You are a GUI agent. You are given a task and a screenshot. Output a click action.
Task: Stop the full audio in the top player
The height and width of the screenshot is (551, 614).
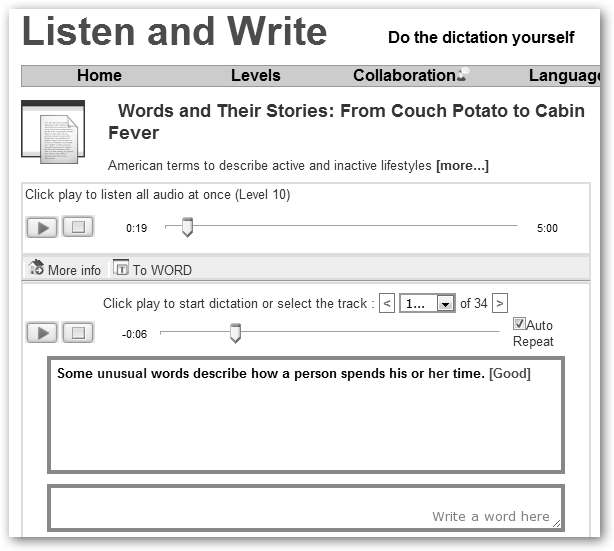[77, 227]
